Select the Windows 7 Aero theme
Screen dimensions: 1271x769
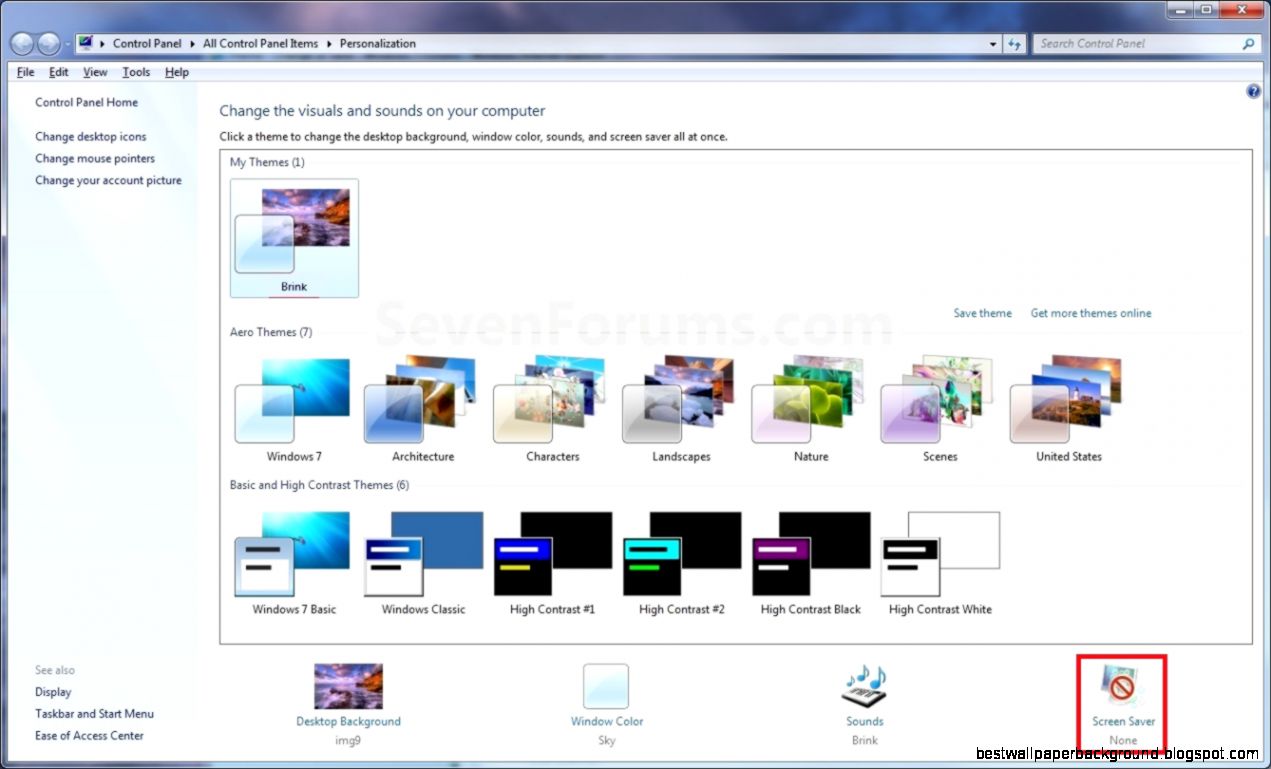(294, 411)
